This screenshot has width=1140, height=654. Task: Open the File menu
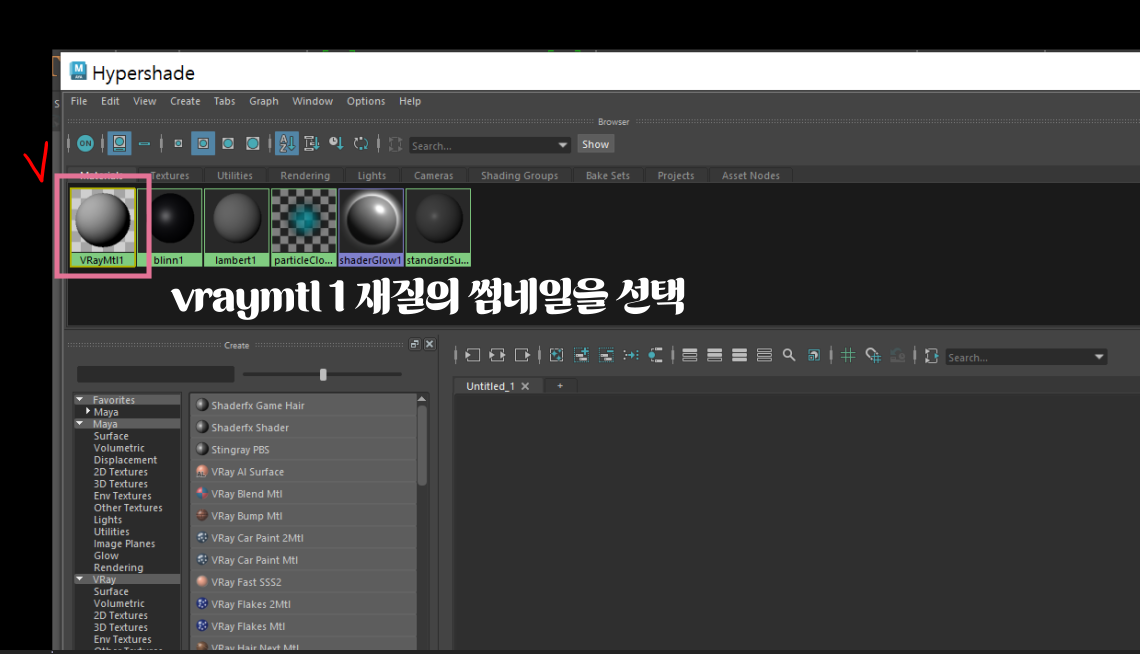pos(79,101)
